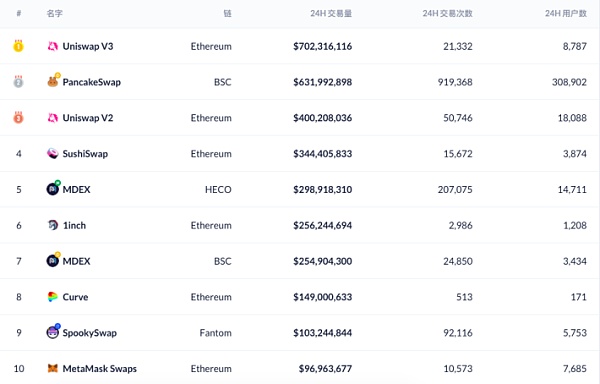Click the bronze third-place medal icon
The width and height of the screenshot is (600, 384).
click(18, 117)
